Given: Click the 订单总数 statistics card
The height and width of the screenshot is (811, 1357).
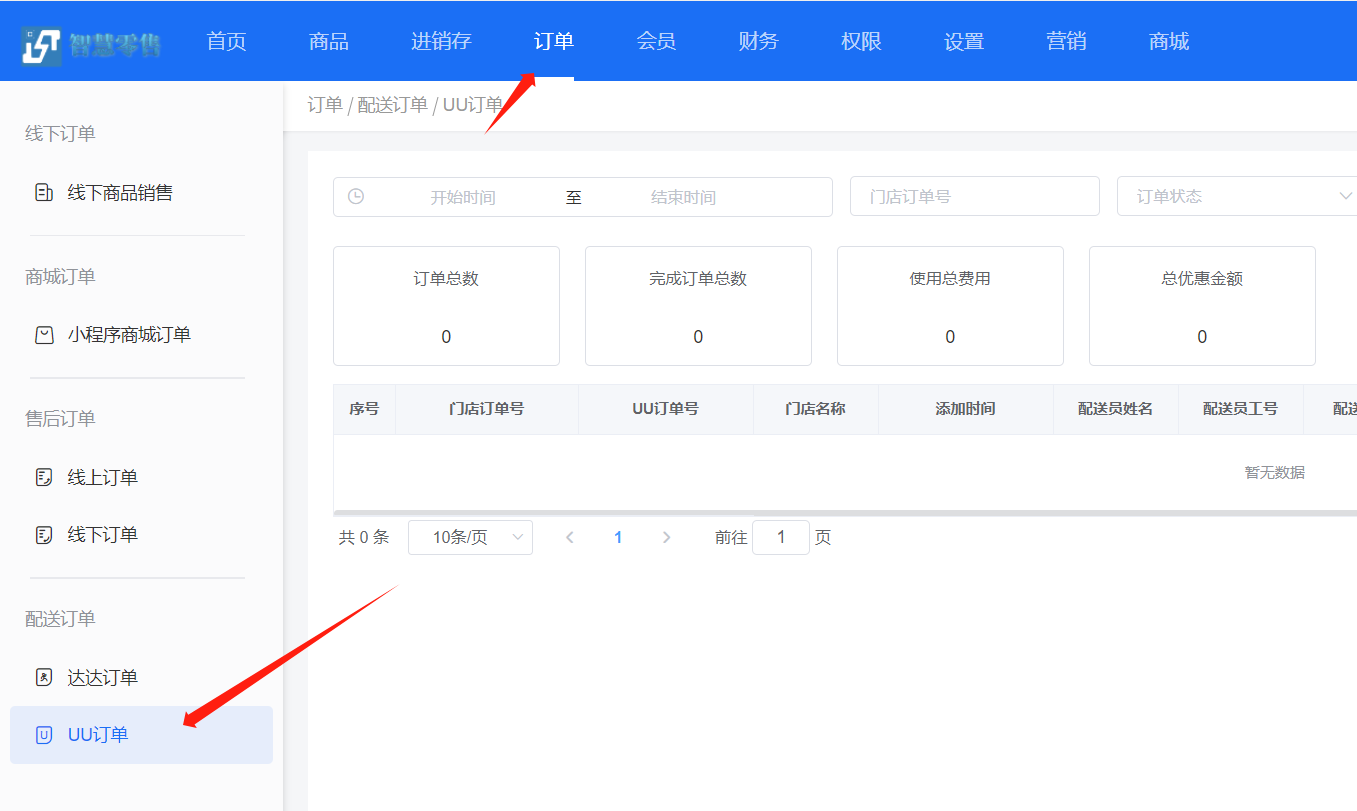Looking at the screenshot, I should click(x=446, y=306).
